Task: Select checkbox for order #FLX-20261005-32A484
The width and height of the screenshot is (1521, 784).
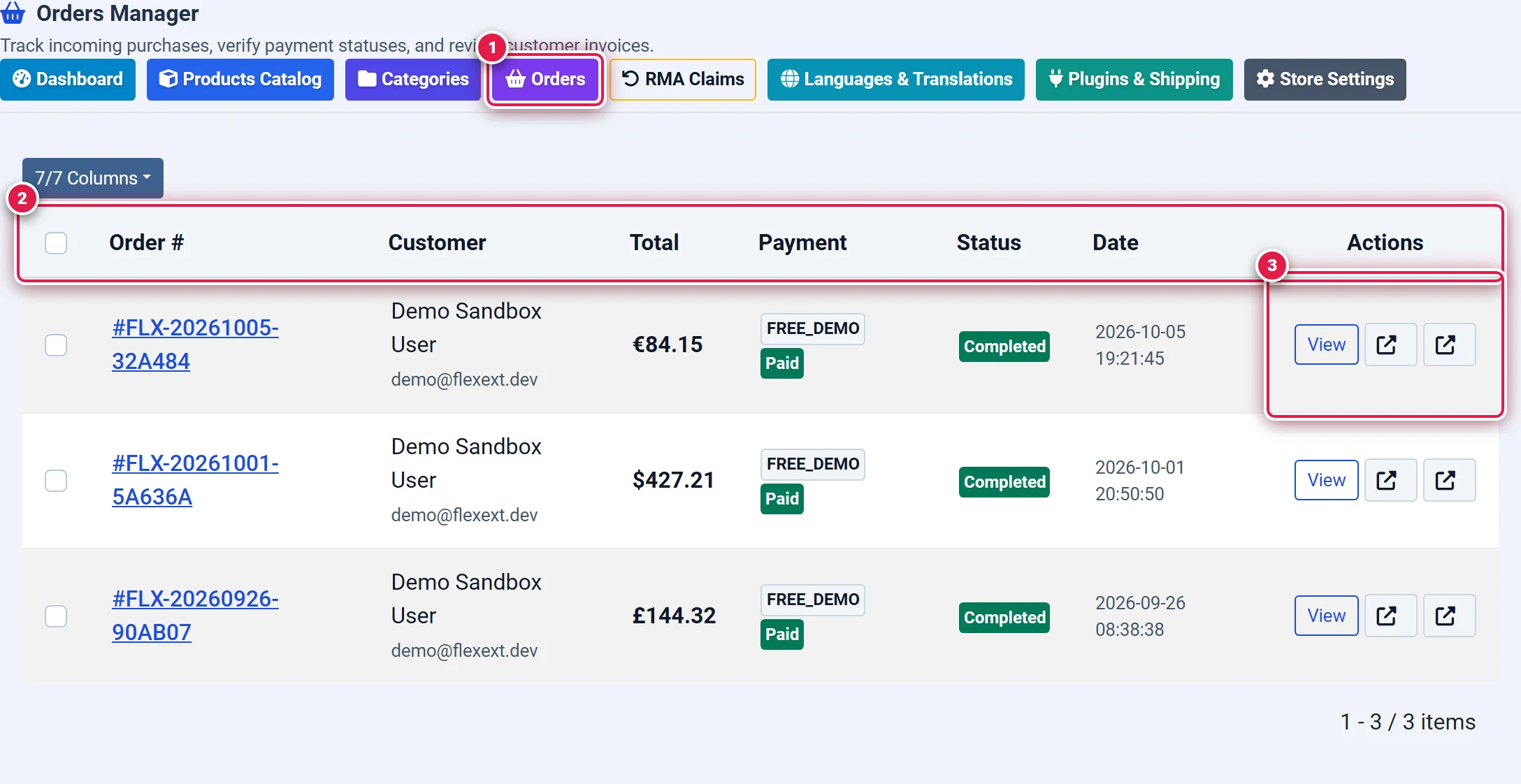Action: tap(56, 345)
